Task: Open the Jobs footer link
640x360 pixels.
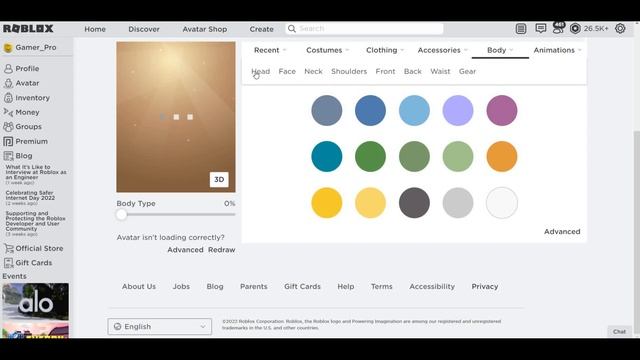Action: click(181, 287)
